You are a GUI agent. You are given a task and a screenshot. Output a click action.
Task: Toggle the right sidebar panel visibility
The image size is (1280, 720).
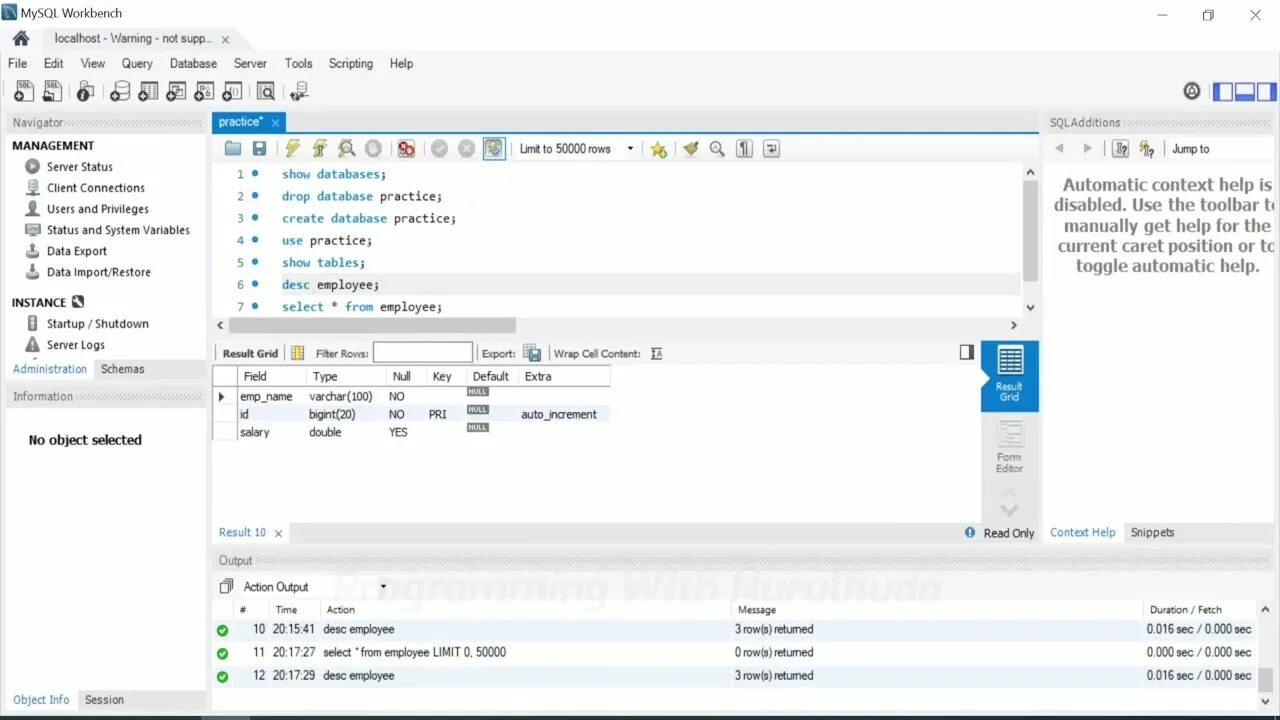(1267, 92)
